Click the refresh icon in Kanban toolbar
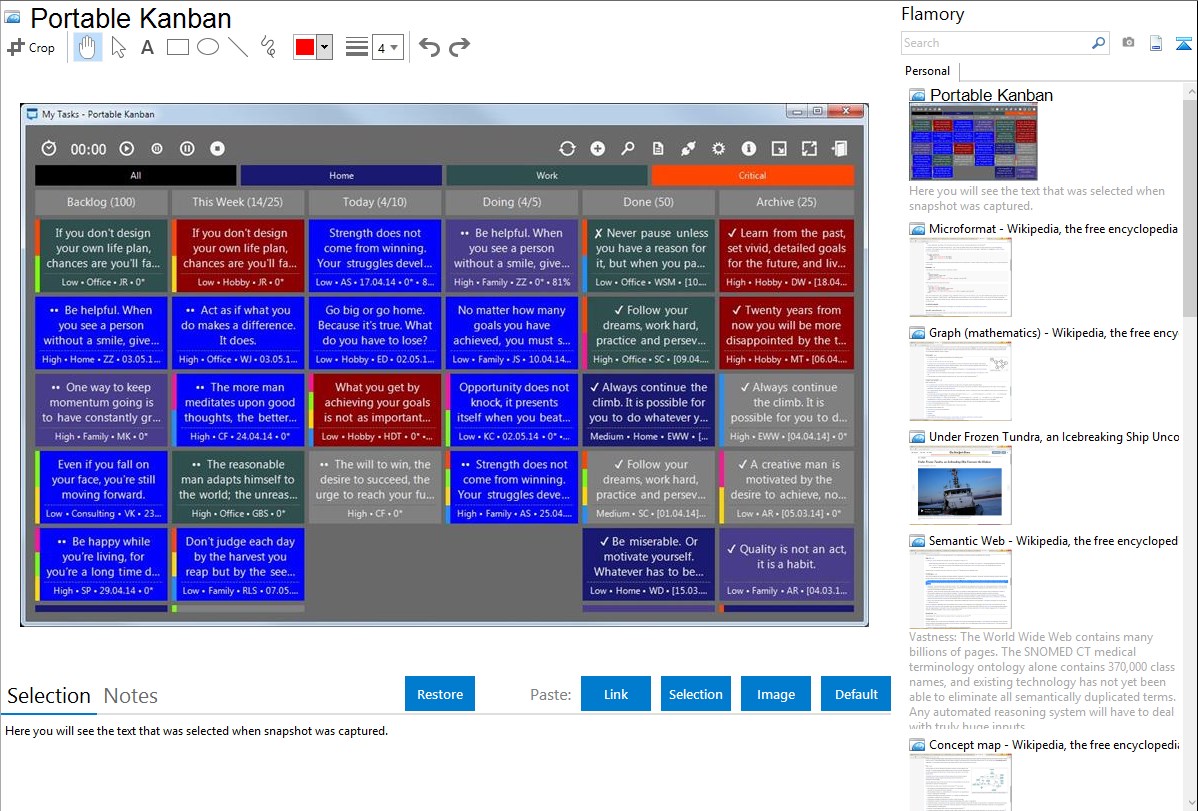This screenshot has height=811, width=1198. click(x=567, y=148)
